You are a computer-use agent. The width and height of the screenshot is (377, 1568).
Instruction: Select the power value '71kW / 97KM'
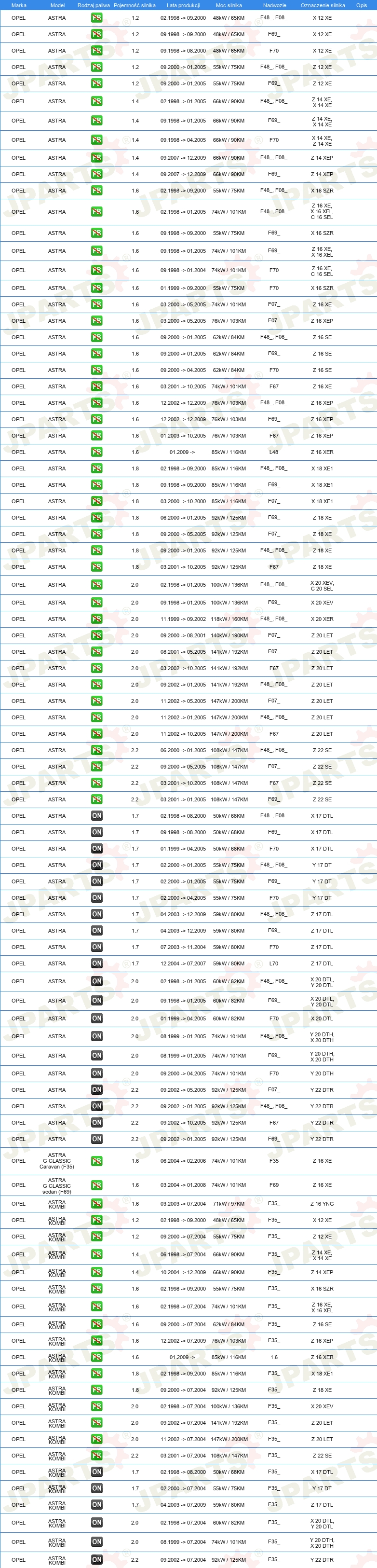click(x=229, y=1204)
